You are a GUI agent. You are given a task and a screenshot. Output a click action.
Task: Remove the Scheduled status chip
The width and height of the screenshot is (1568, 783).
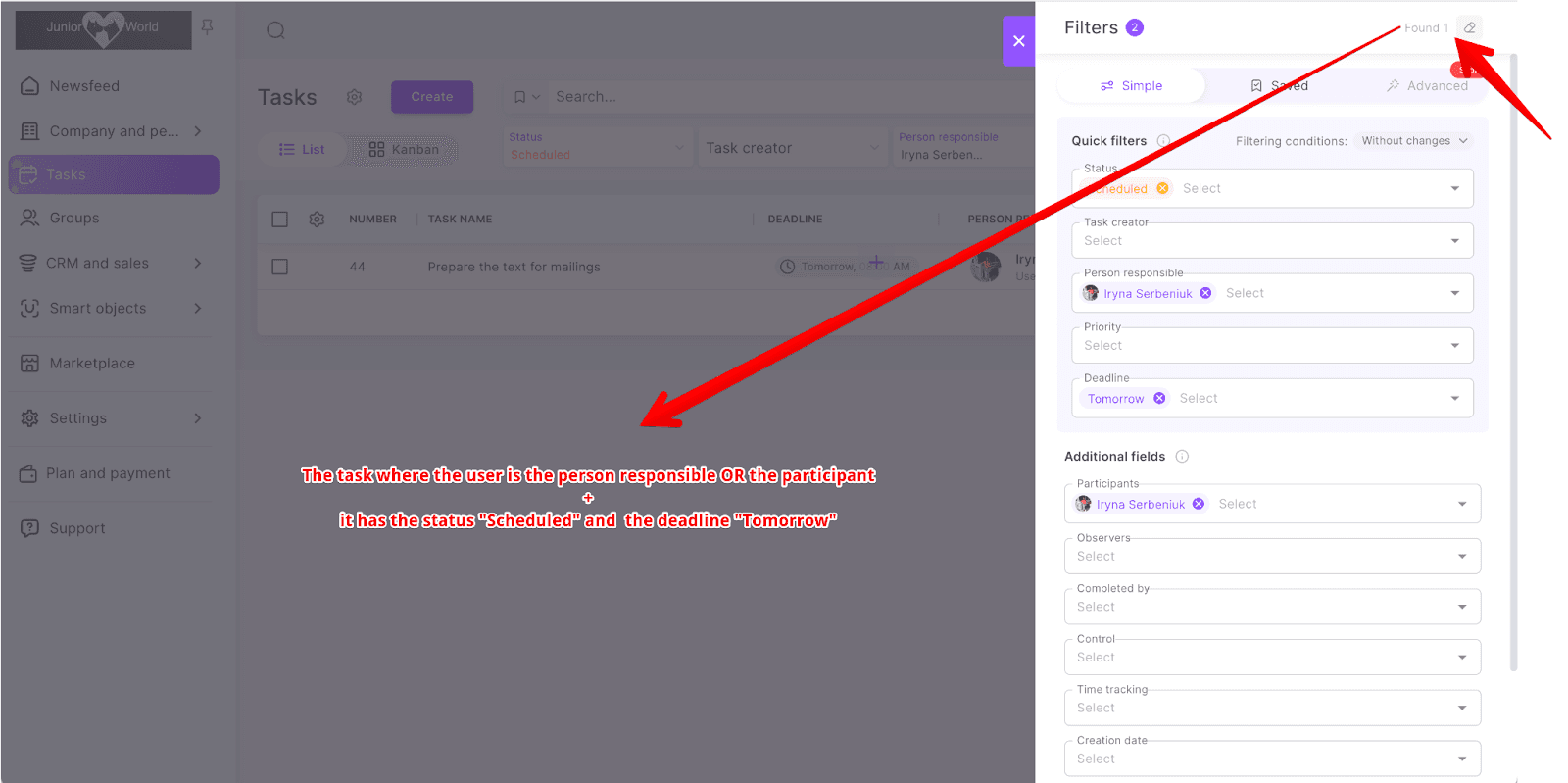point(1162,188)
